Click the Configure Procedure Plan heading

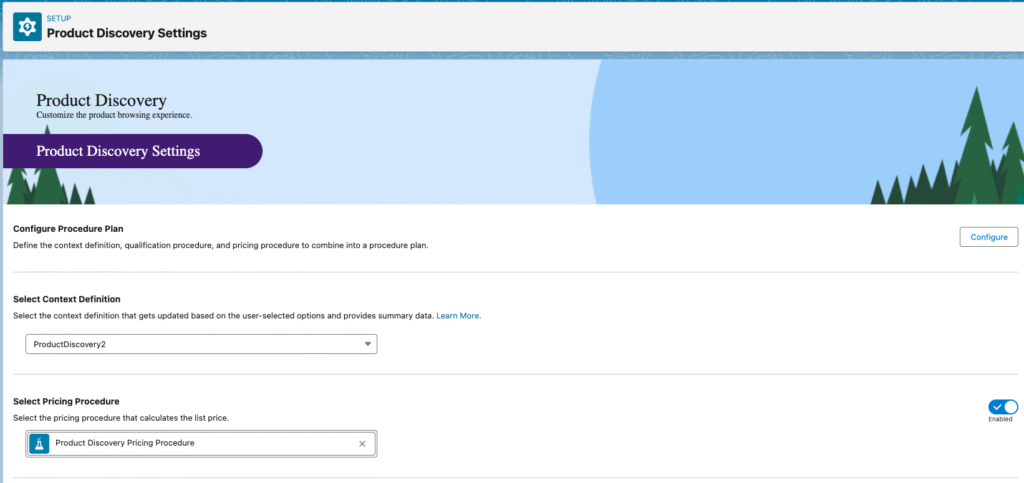click(x=68, y=229)
